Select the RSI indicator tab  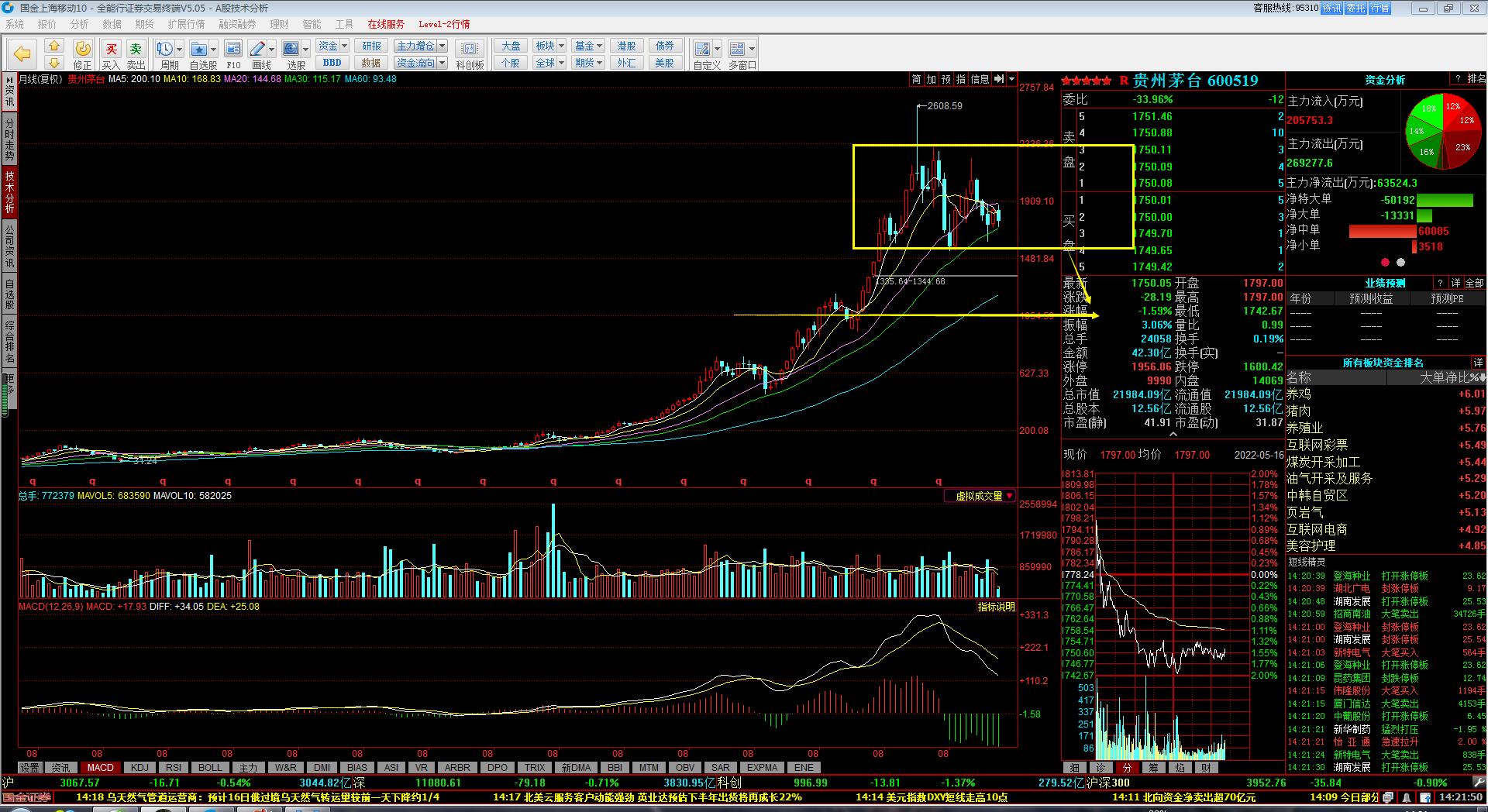tap(174, 768)
